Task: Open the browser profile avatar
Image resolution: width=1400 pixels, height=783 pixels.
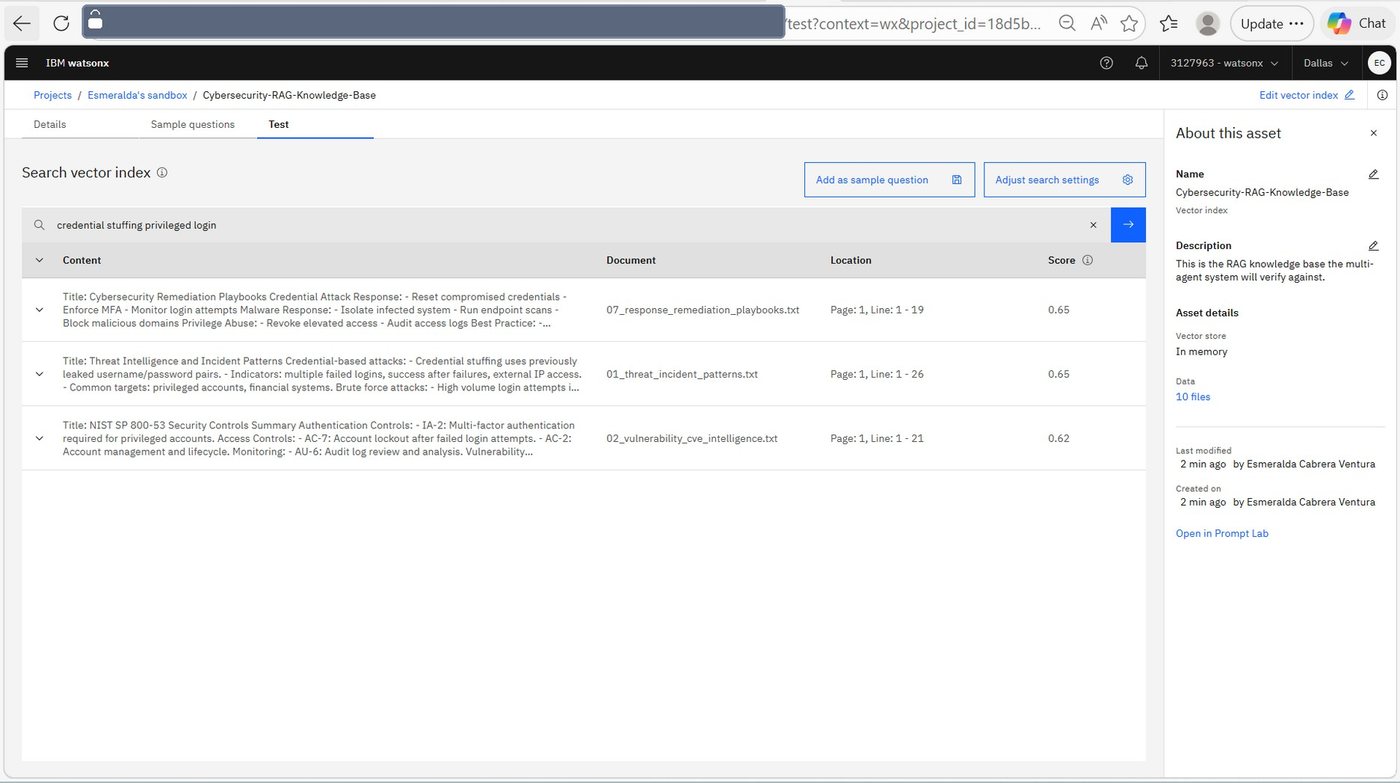Action: pos(1208,23)
